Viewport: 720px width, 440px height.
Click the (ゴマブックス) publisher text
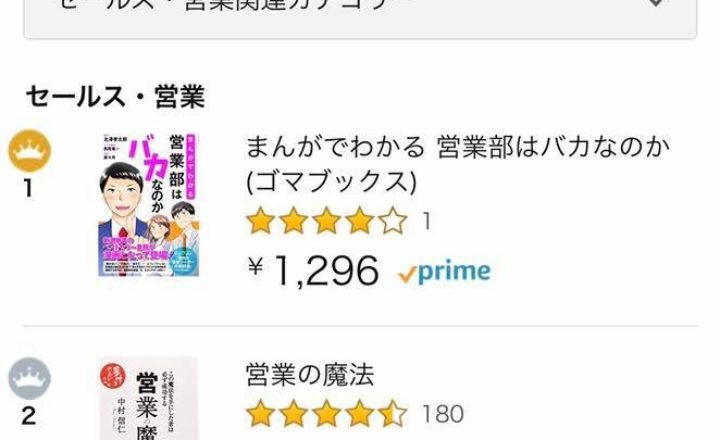click(332, 181)
